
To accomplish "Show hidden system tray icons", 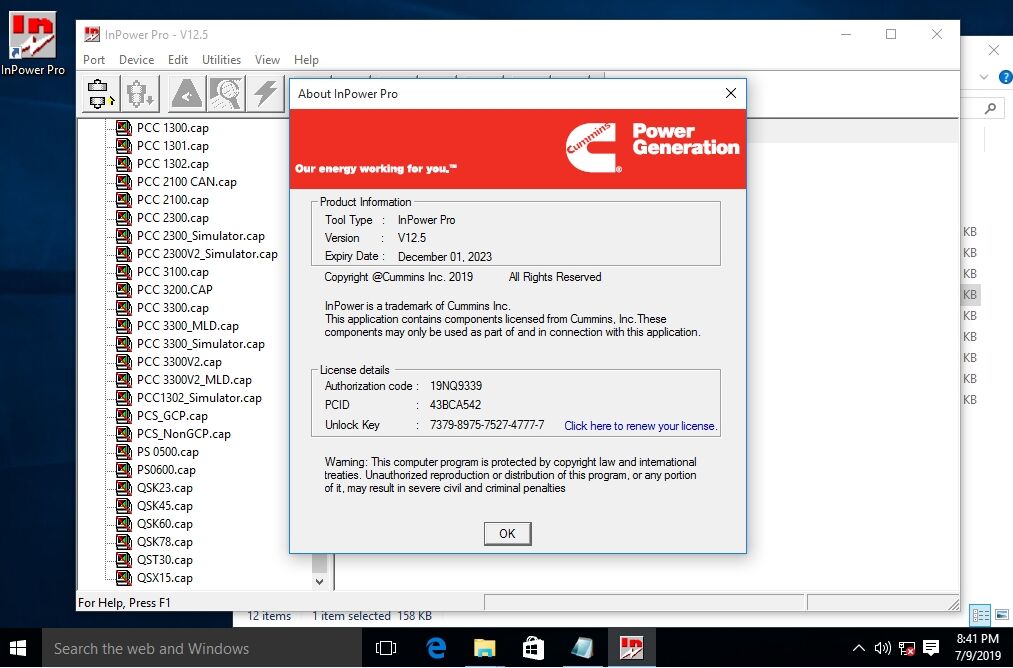I will (859, 648).
